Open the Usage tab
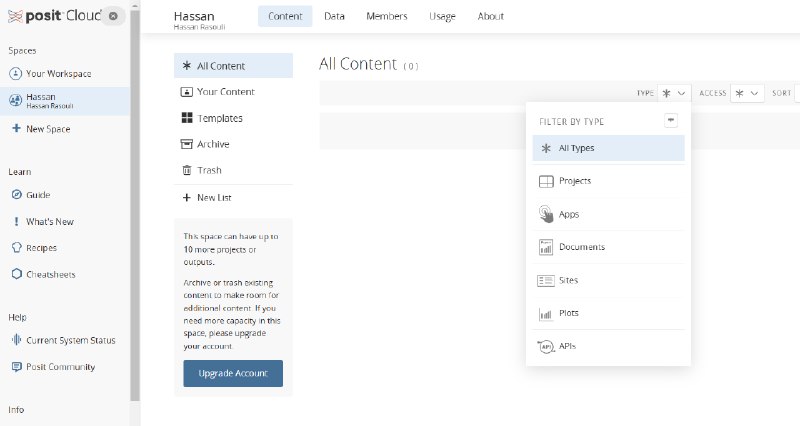The image size is (800, 426). click(442, 16)
